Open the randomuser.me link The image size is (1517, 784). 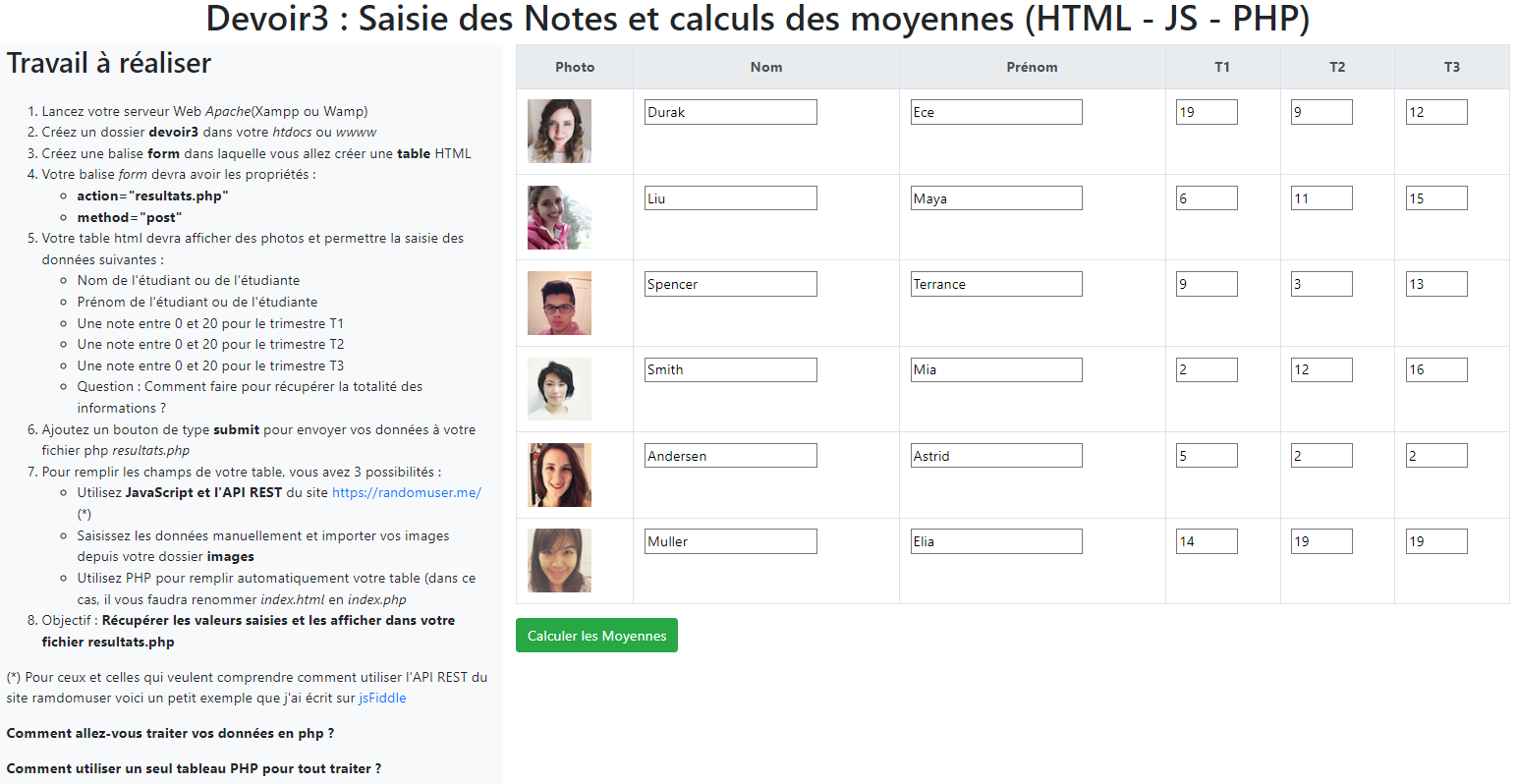(406, 492)
